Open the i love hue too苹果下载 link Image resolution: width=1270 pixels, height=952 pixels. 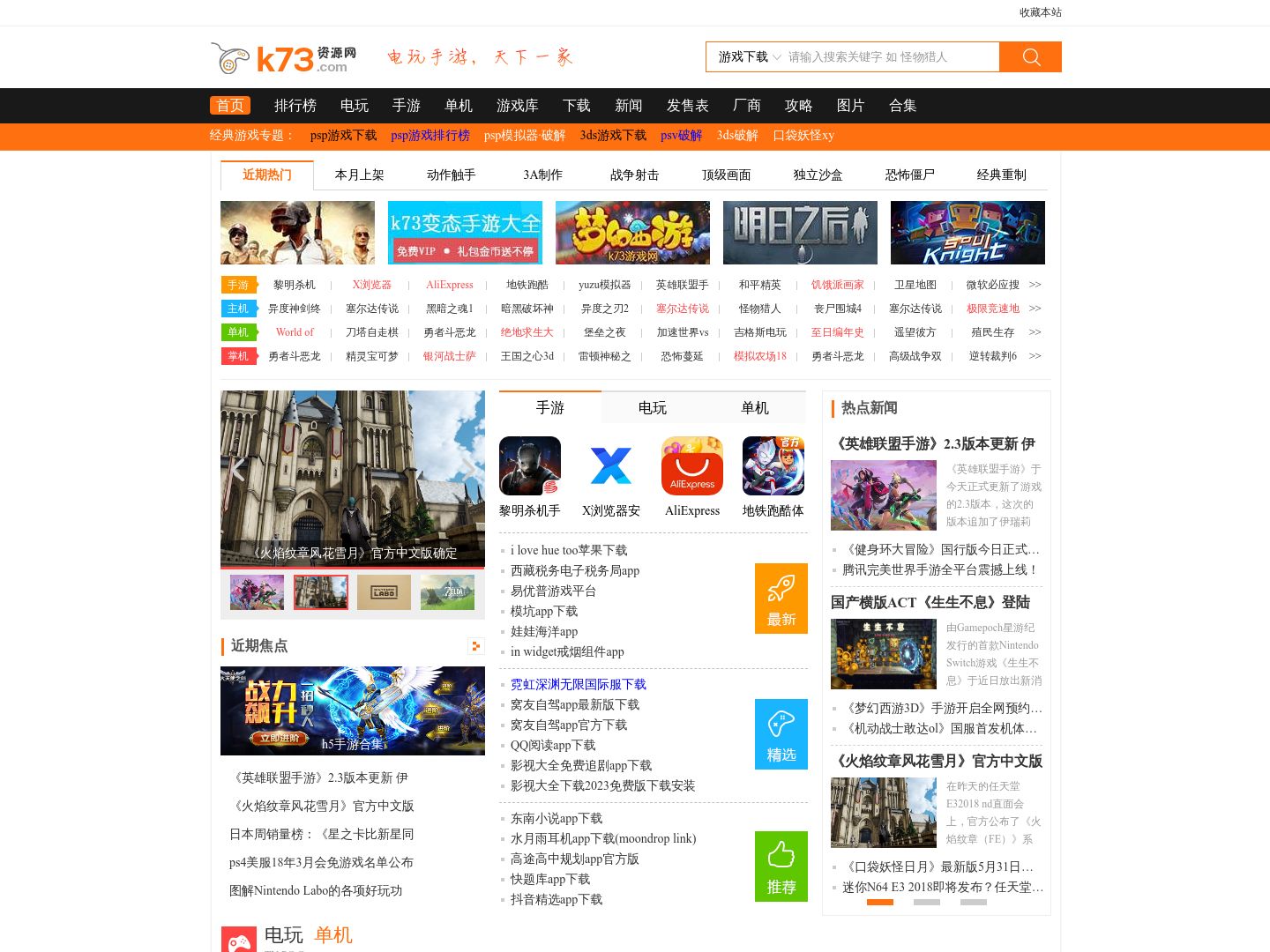(569, 551)
